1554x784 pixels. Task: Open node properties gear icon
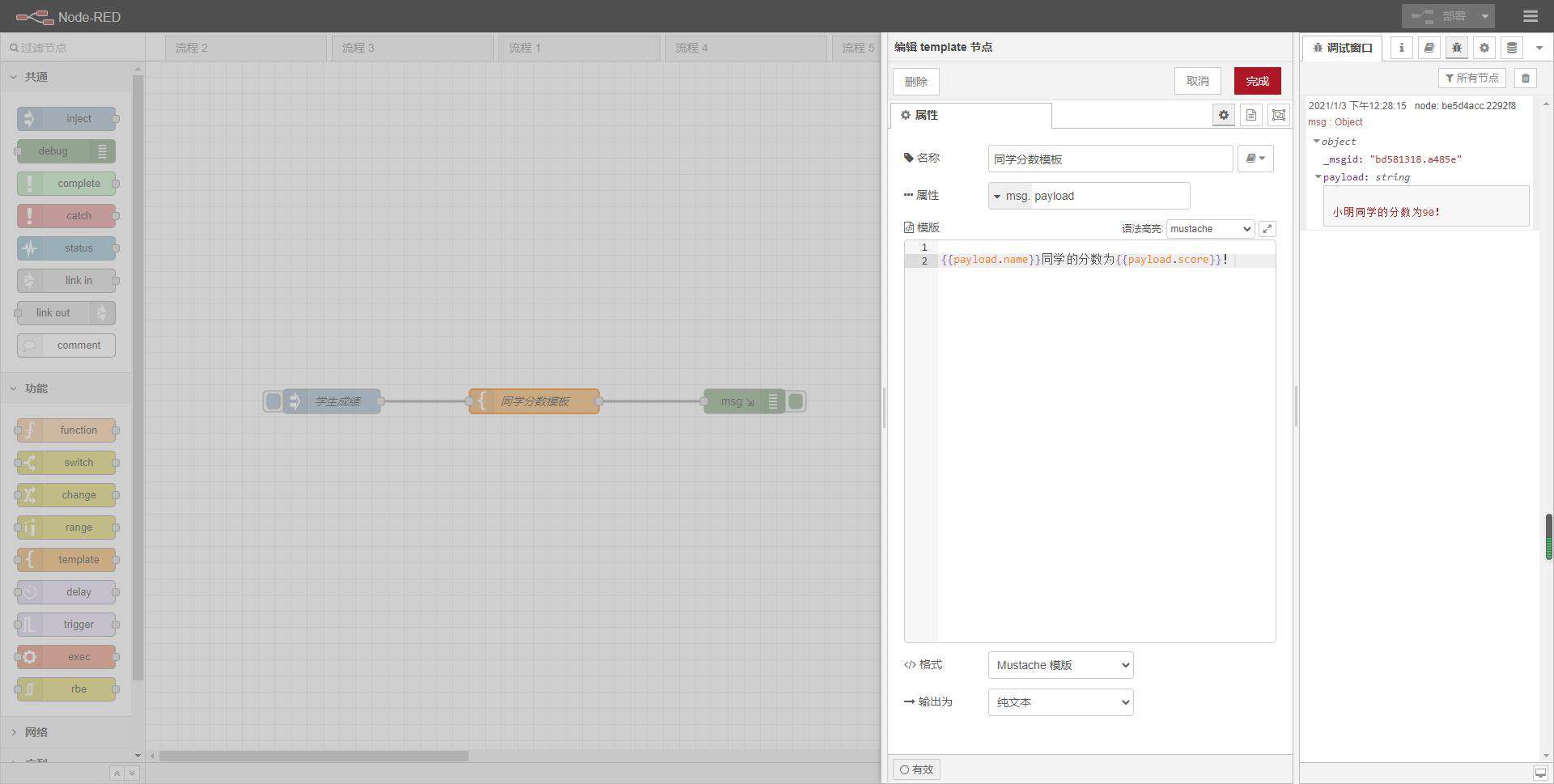click(1224, 115)
